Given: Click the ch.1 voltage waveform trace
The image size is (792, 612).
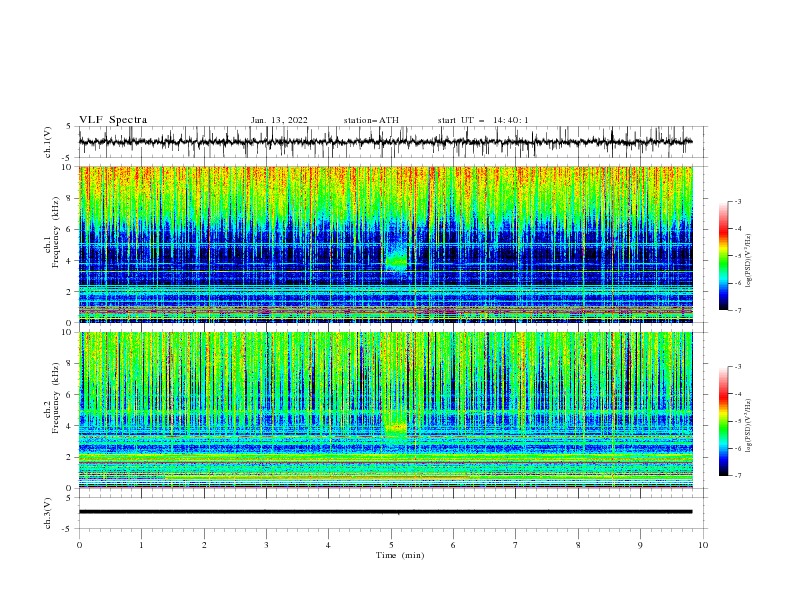Looking at the screenshot, I should pyautogui.click(x=385, y=142).
